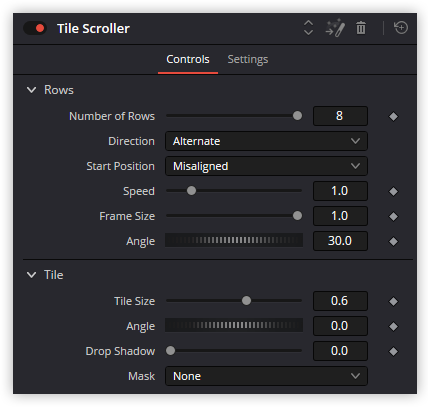This screenshot has height=407, width=428.
Task: Switch to the Settings tab
Action: tap(248, 59)
